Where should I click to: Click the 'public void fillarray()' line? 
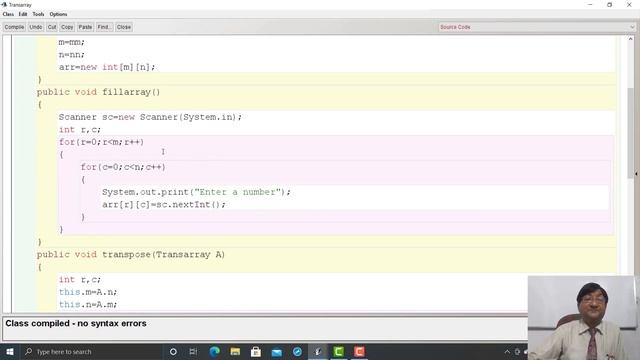98,92
